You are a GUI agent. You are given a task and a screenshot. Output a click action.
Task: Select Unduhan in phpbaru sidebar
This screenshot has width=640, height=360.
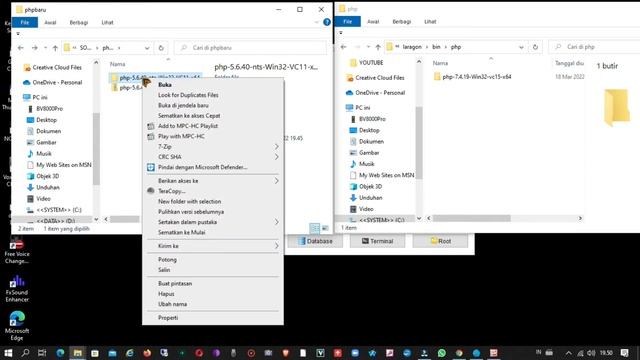(x=43, y=187)
